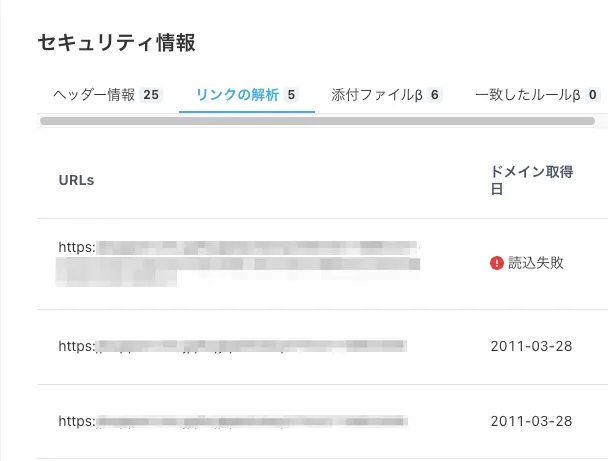Open the second URL in the list
Image resolution: width=608 pixels, height=461 pixels.
click(232, 346)
